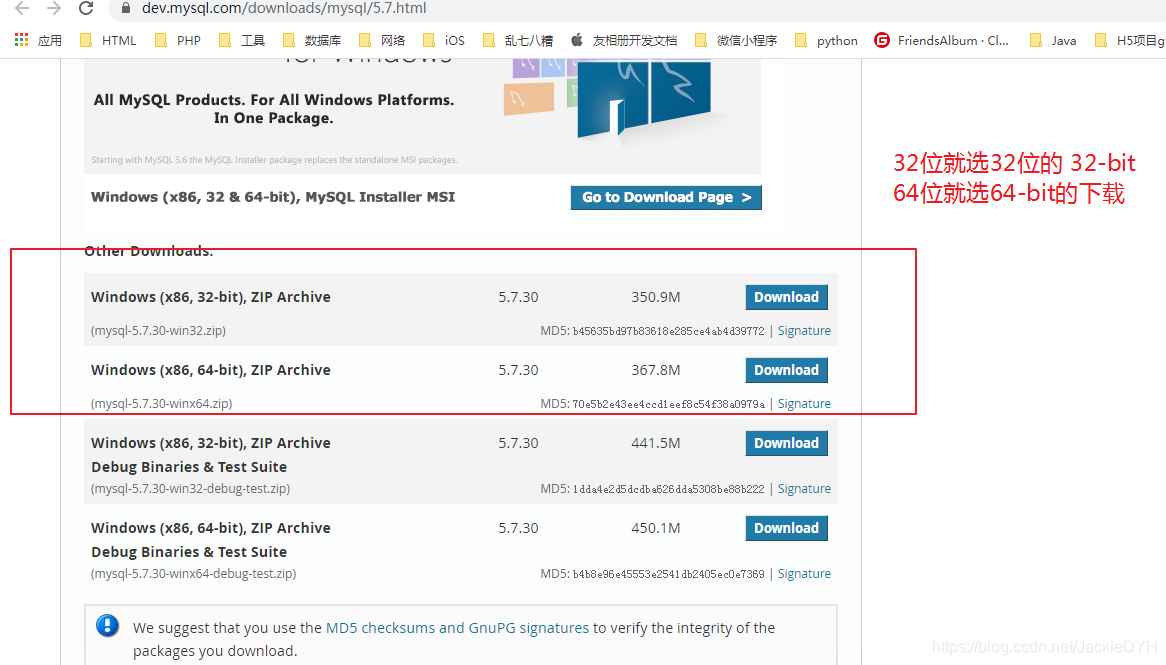Click the filename (mysql-5.7.30-winx64.zip)
The height and width of the screenshot is (665, 1166).
pos(161,403)
